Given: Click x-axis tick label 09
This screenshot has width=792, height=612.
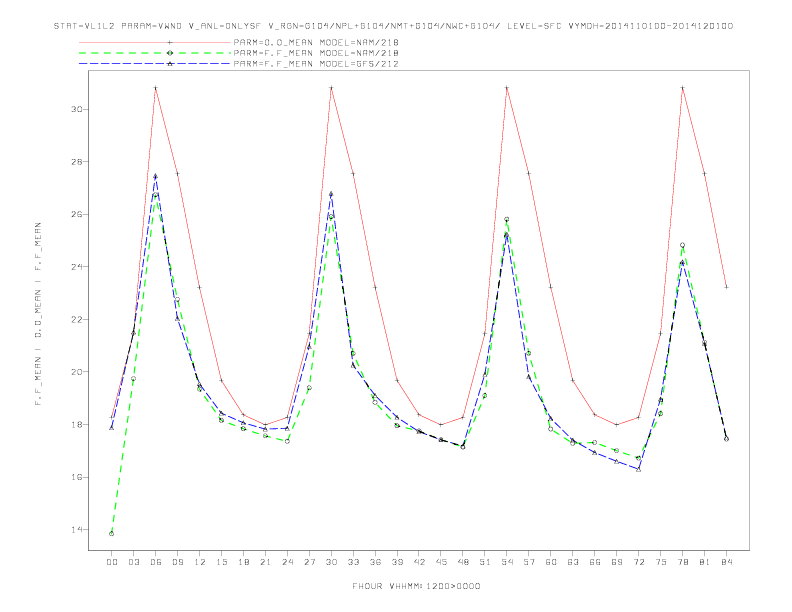Looking at the screenshot, I should tap(177, 562).
